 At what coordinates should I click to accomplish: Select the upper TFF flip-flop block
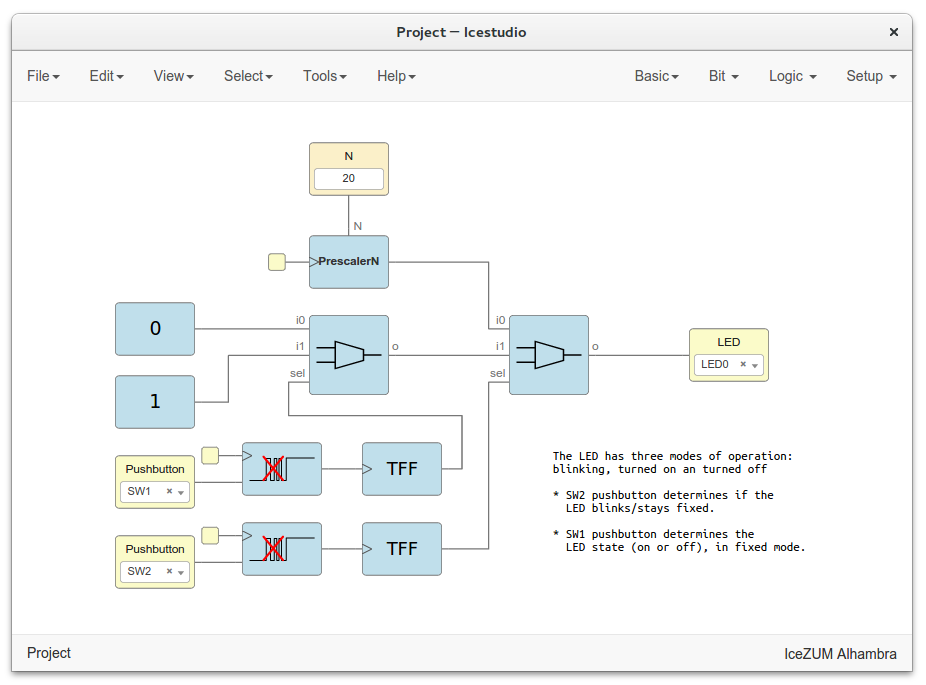coord(401,469)
